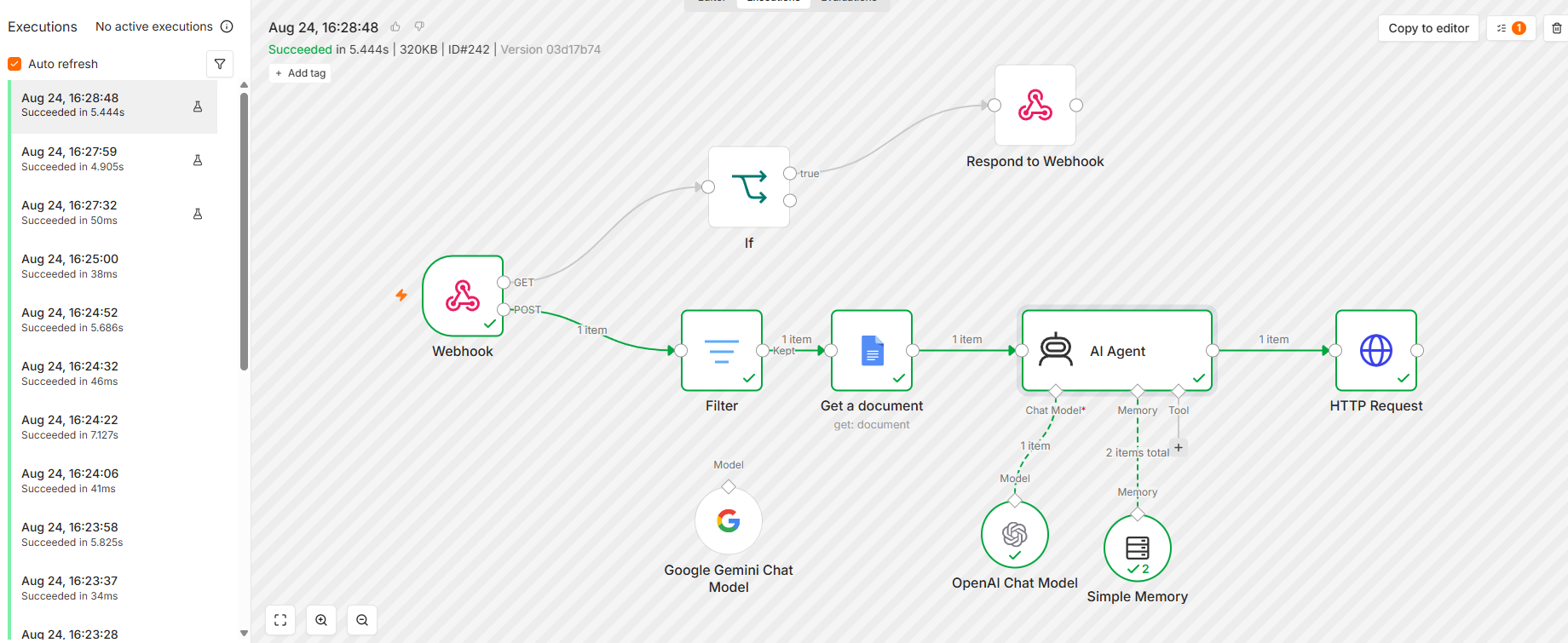
Task: Zoom in on the canvas
Action: [321, 620]
